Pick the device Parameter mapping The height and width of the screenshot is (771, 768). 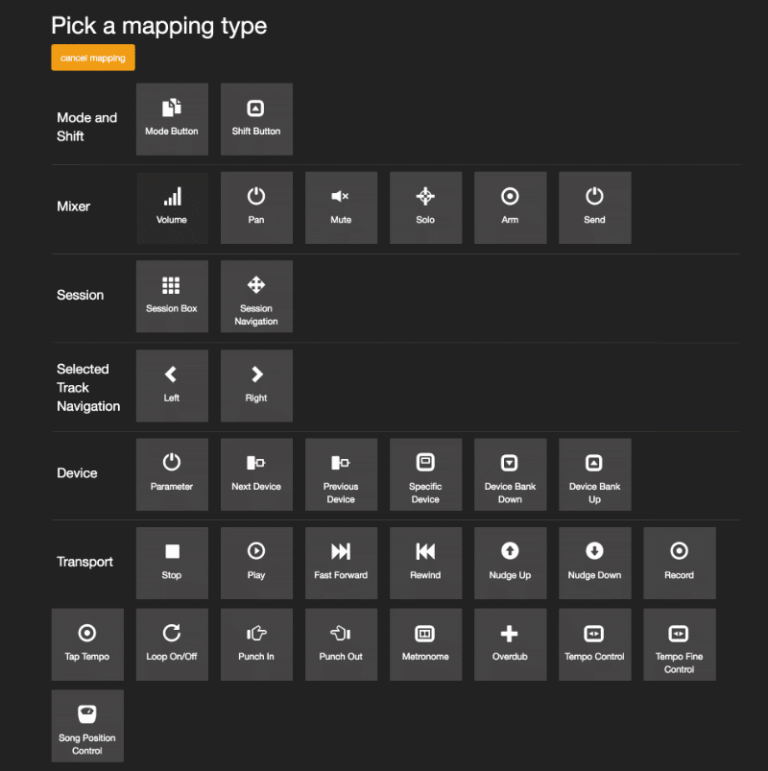click(x=172, y=474)
